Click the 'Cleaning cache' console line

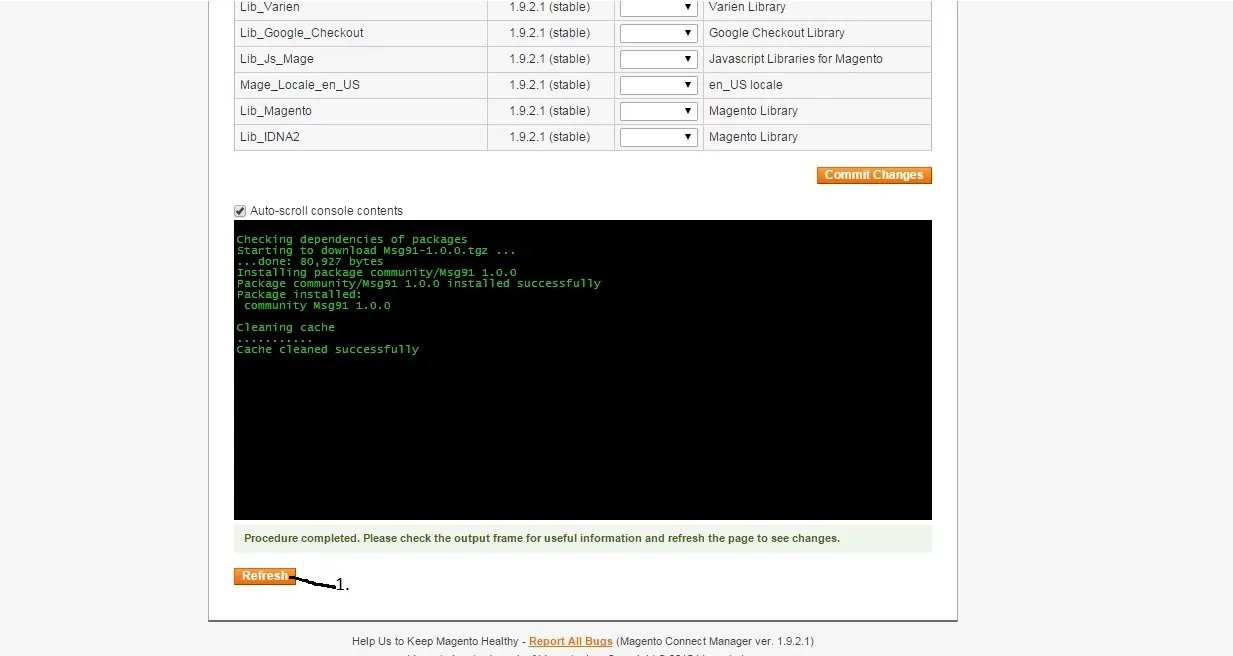(x=286, y=328)
